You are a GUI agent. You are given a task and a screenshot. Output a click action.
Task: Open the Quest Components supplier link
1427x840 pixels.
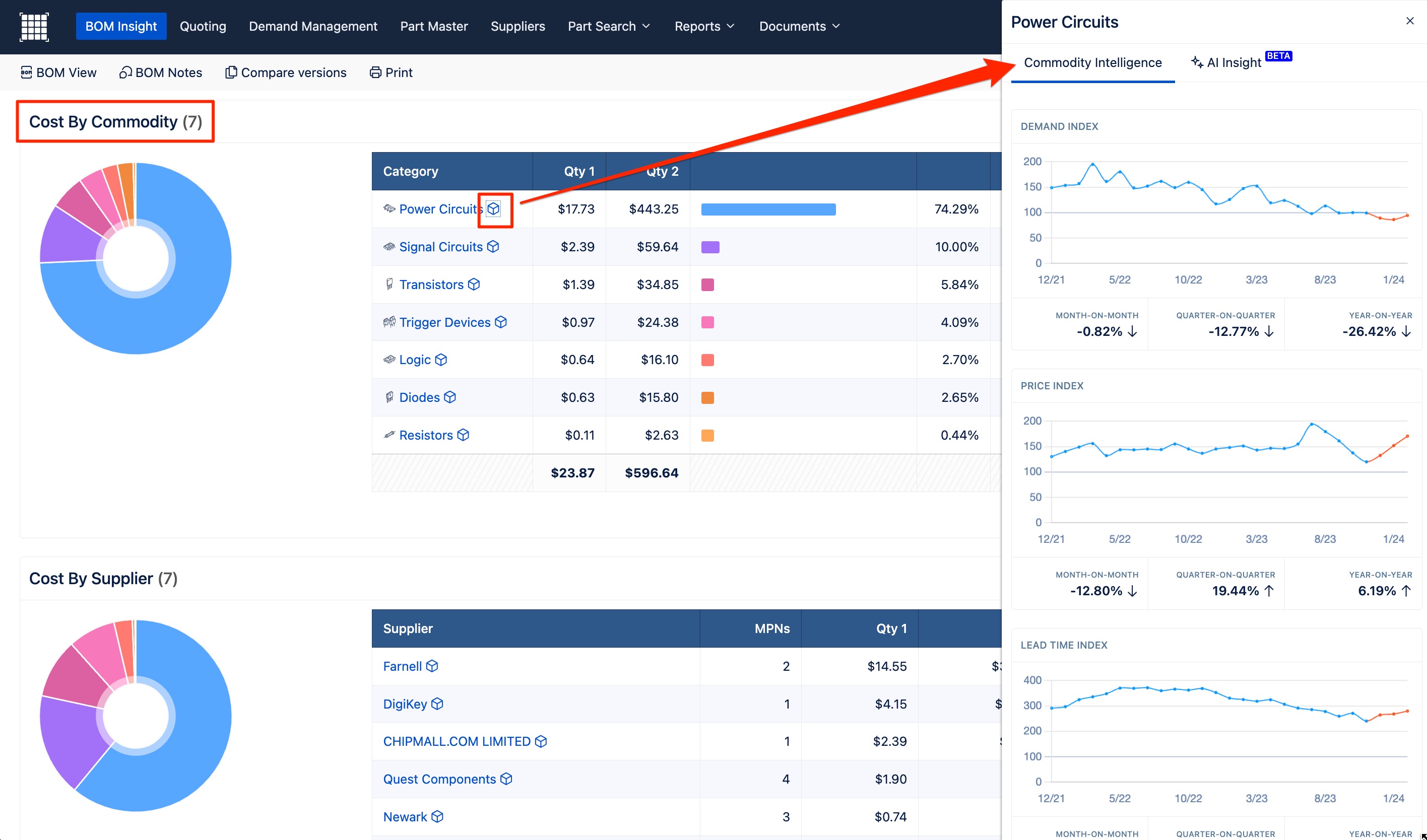click(x=439, y=779)
